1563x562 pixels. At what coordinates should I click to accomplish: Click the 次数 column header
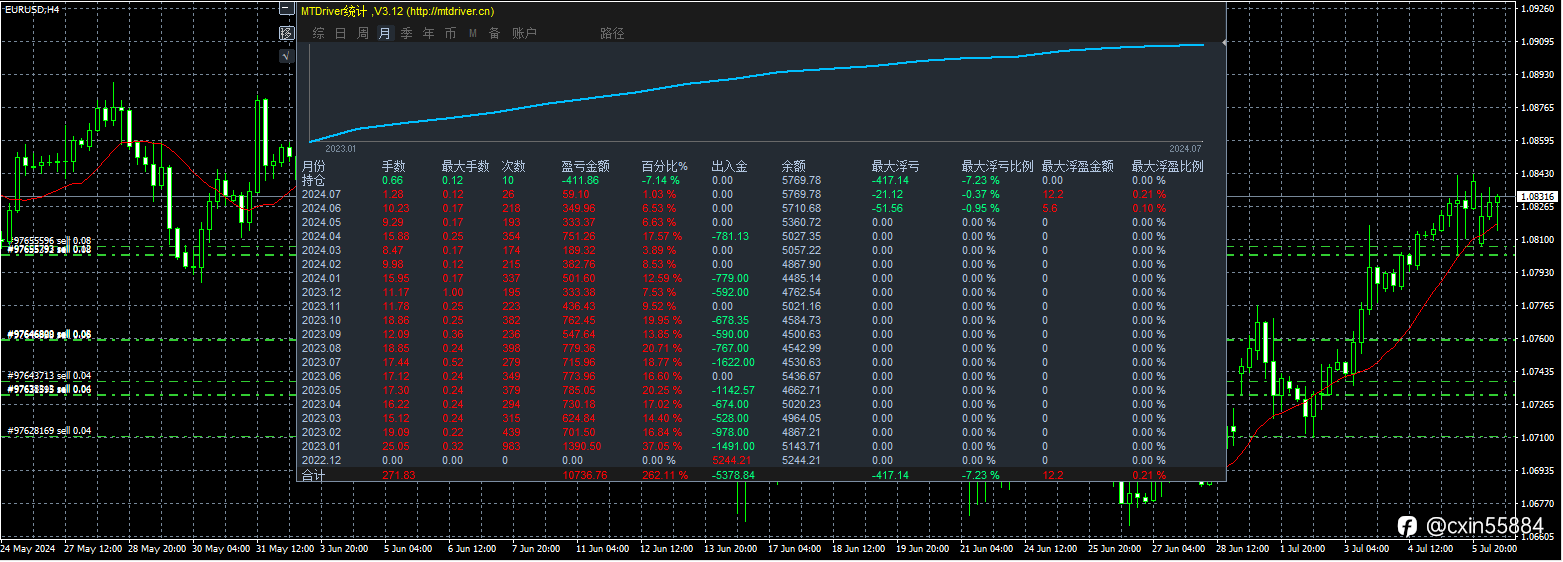tap(514, 167)
